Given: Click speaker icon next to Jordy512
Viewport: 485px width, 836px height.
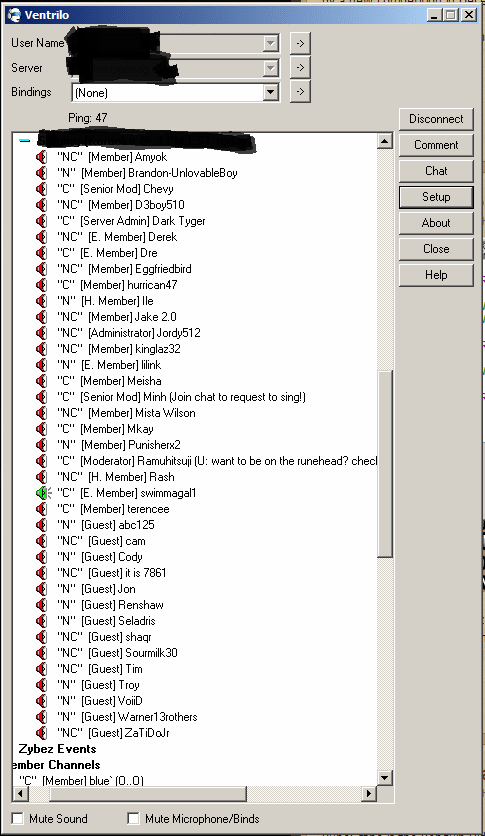Looking at the screenshot, I should 42,333.
